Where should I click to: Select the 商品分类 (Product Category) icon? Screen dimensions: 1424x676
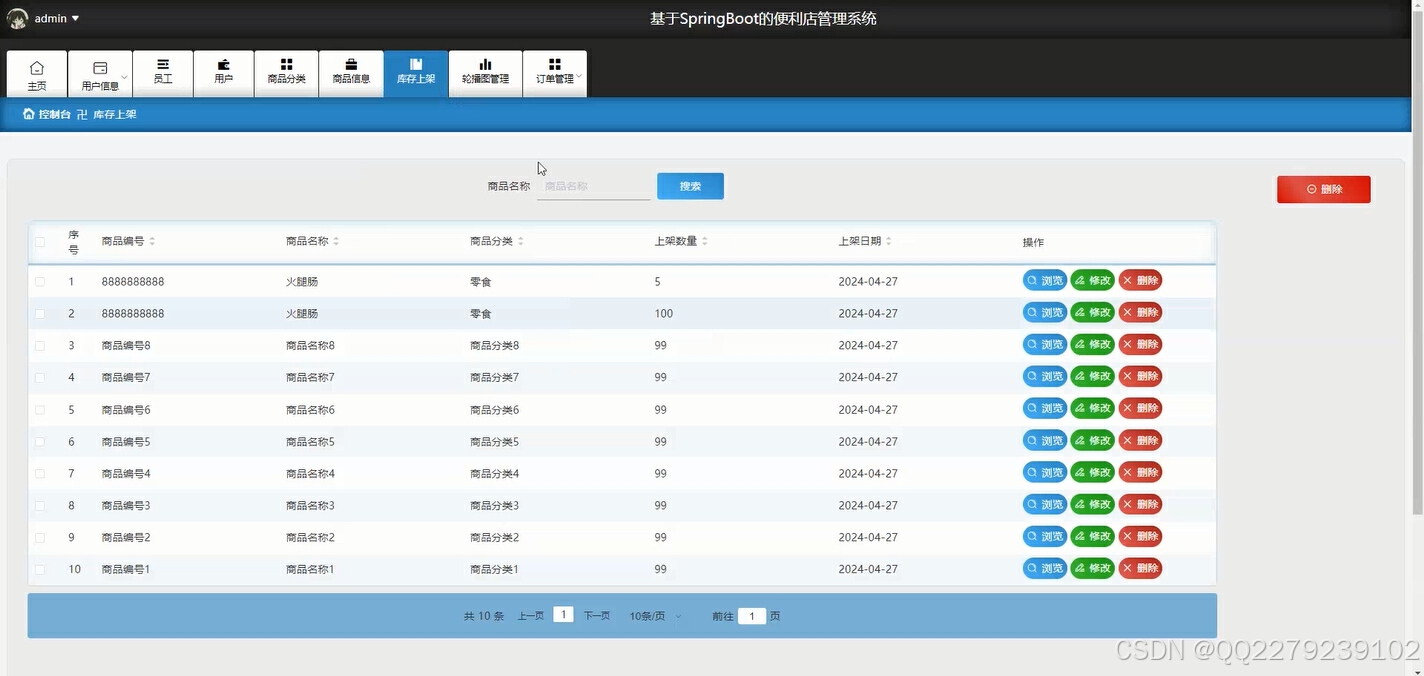click(286, 73)
